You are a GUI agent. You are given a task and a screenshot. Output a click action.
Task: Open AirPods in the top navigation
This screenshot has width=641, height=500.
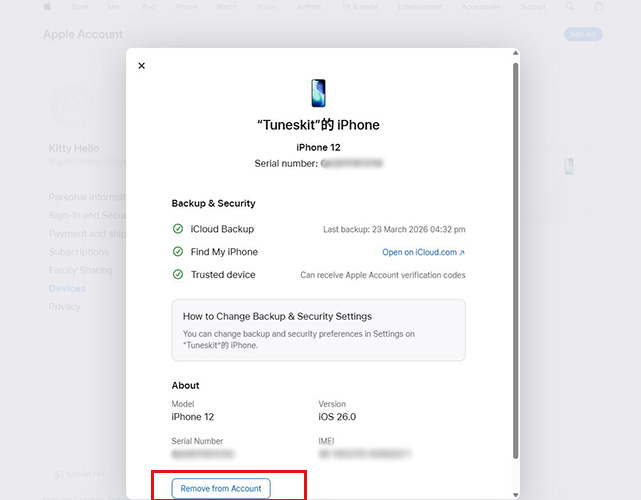pyautogui.click(x=309, y=7)
